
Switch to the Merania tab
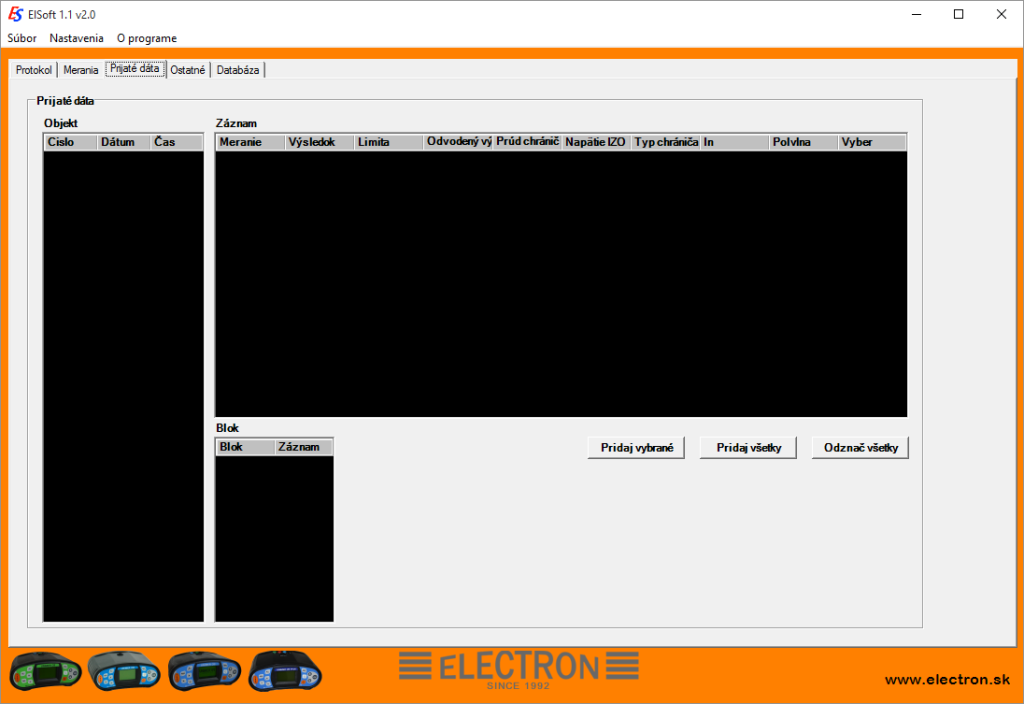tap(80, 69)
